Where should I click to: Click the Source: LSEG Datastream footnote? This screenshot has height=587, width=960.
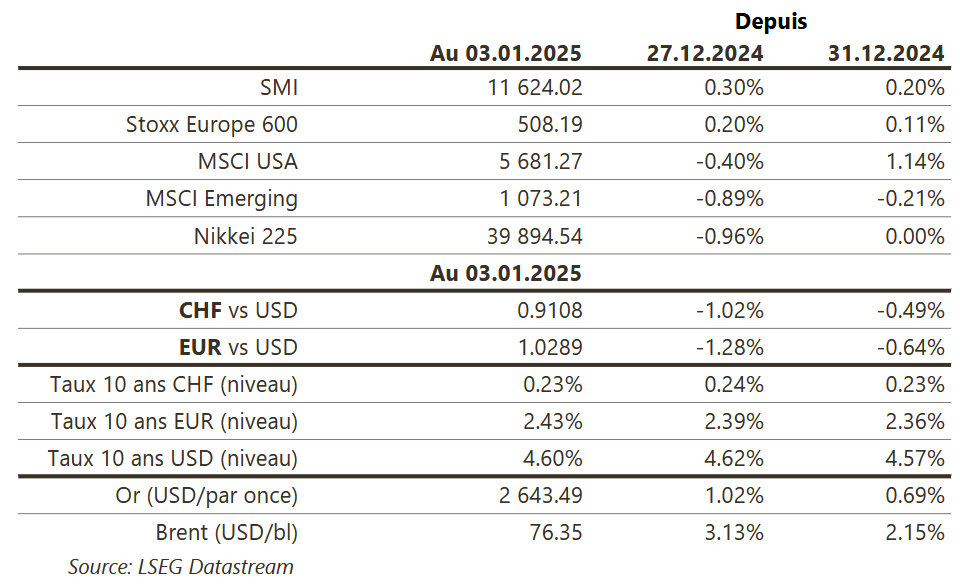[x=181, y=567]
